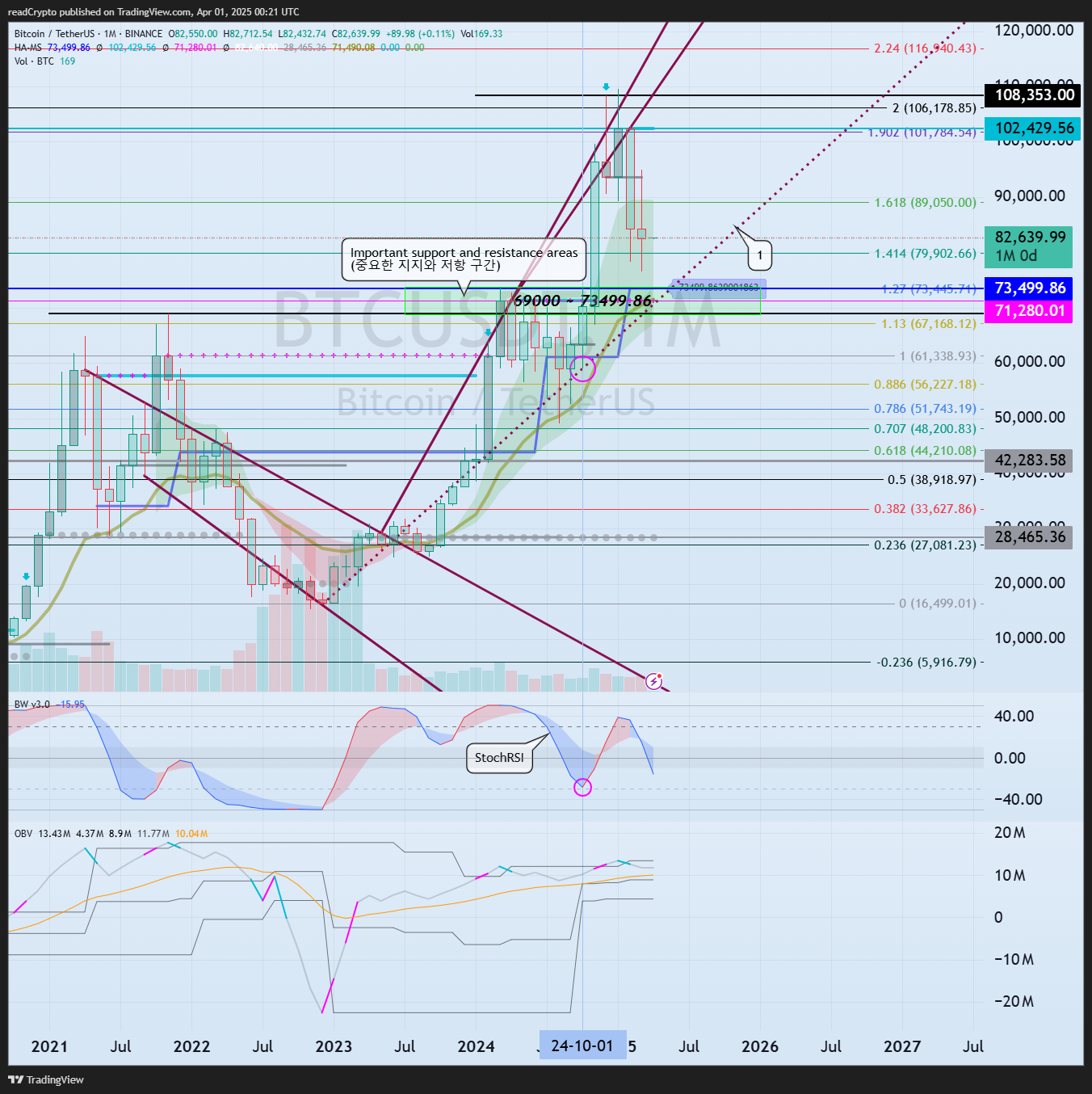Viewport: 1092px width, 1094px height.
Task: Click the lightning bolt event icon on chart
Action: pos(654,681)
